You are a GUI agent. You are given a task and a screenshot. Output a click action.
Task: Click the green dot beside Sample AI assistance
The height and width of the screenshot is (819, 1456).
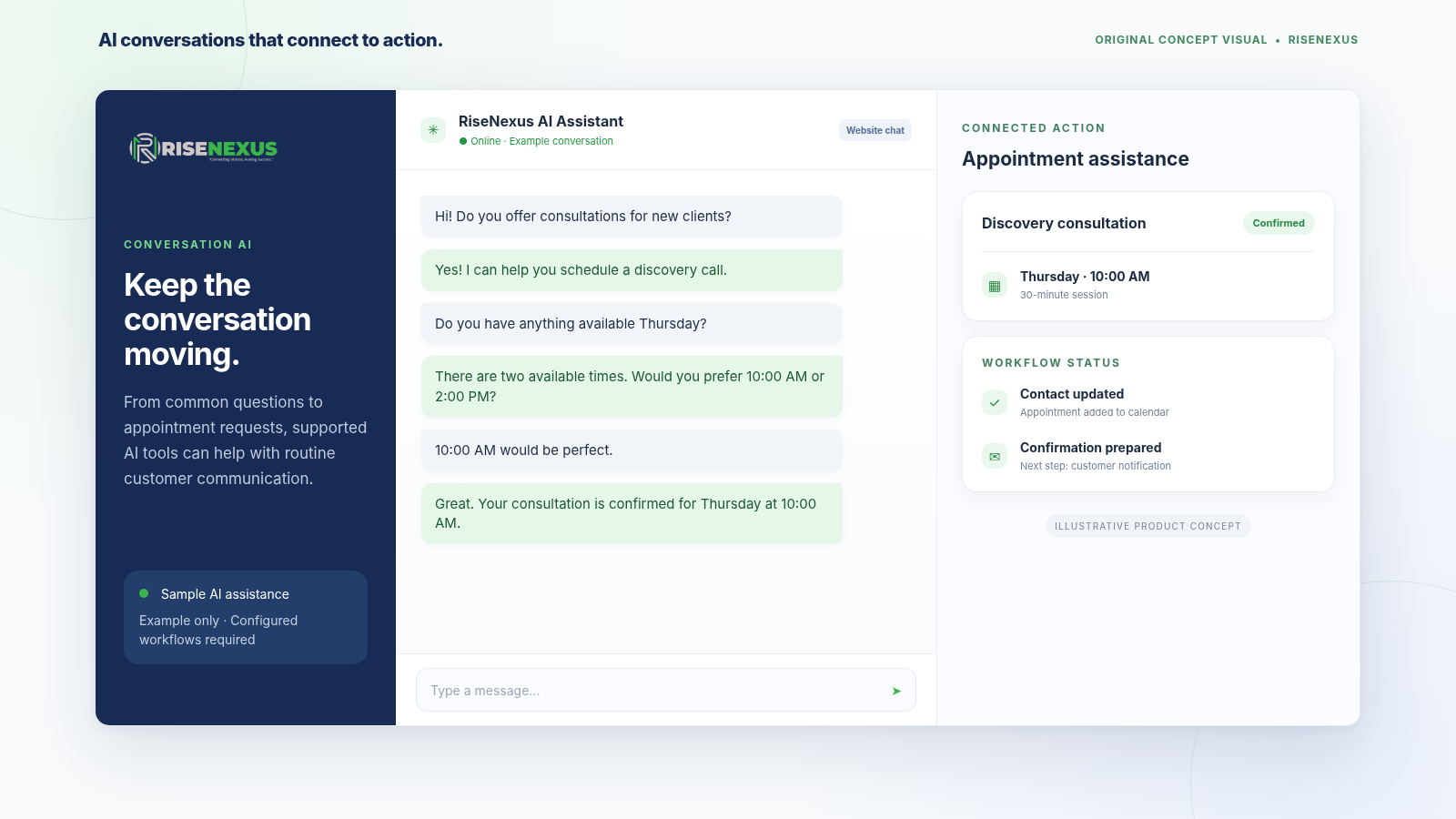pos(144,593)
